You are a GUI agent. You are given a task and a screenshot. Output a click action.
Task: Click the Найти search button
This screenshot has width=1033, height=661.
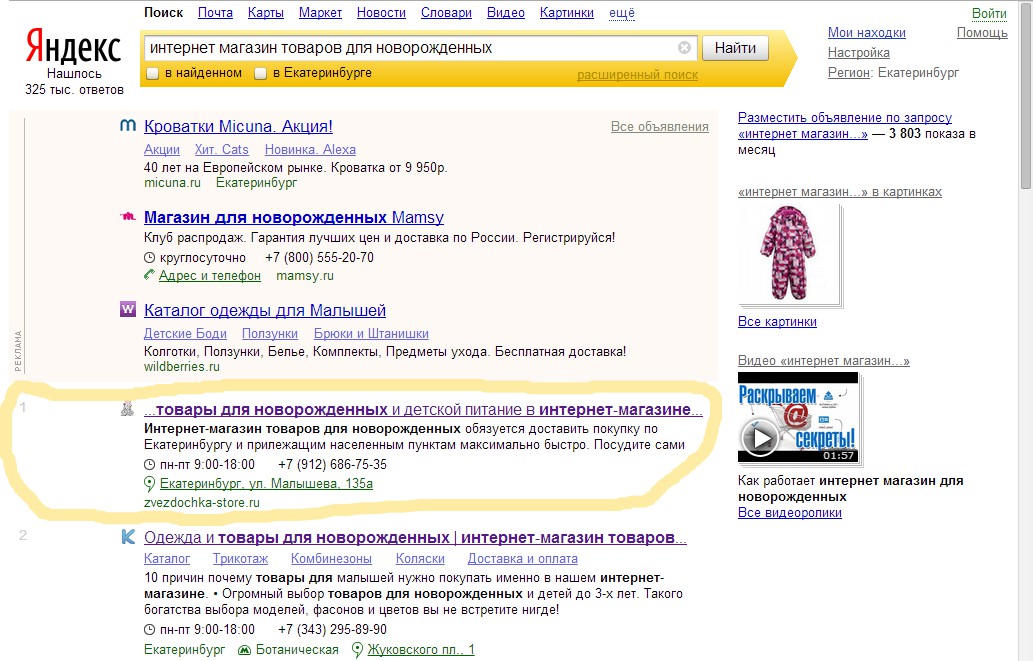[x=735, y=48]
